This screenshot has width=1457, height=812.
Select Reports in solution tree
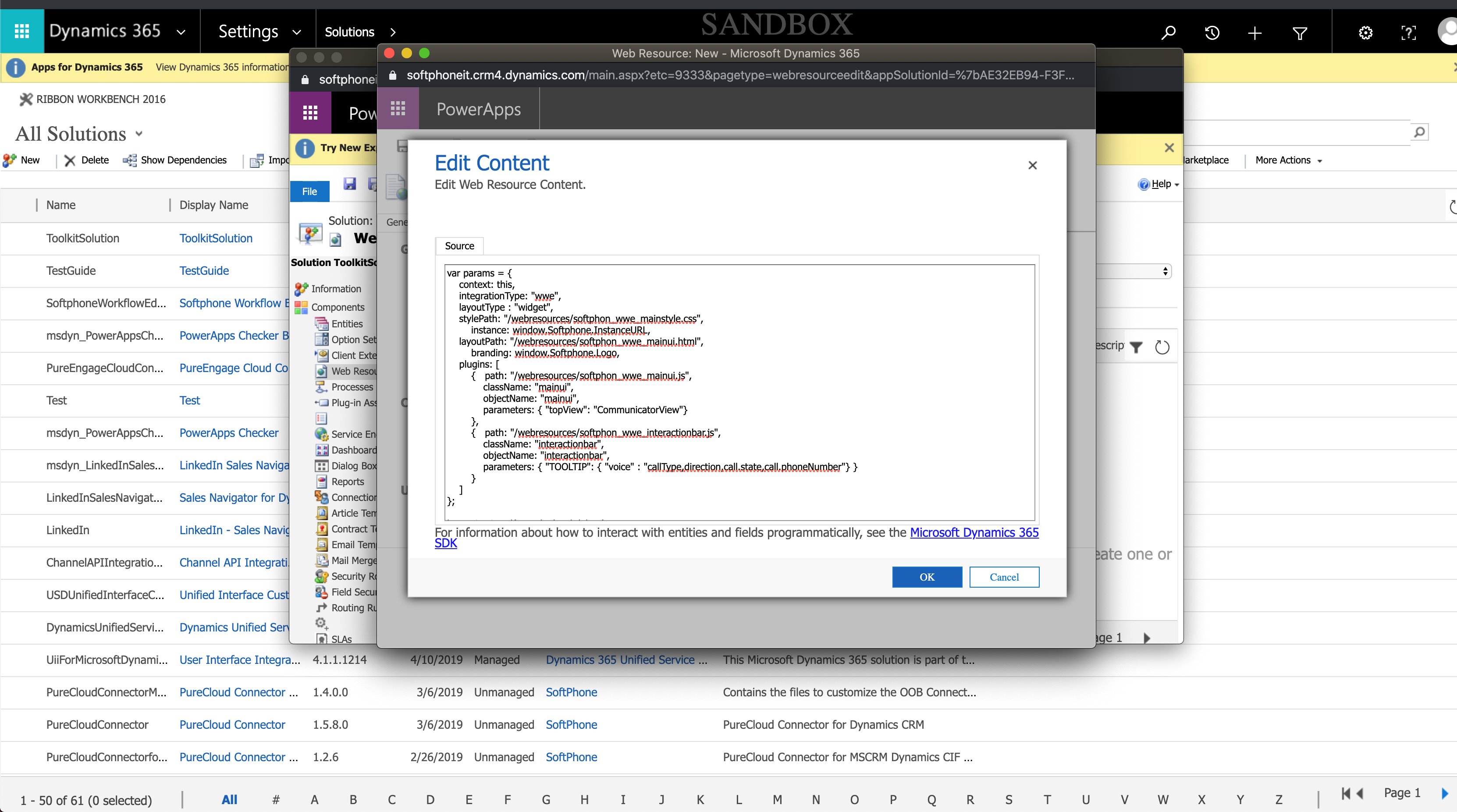347,481
